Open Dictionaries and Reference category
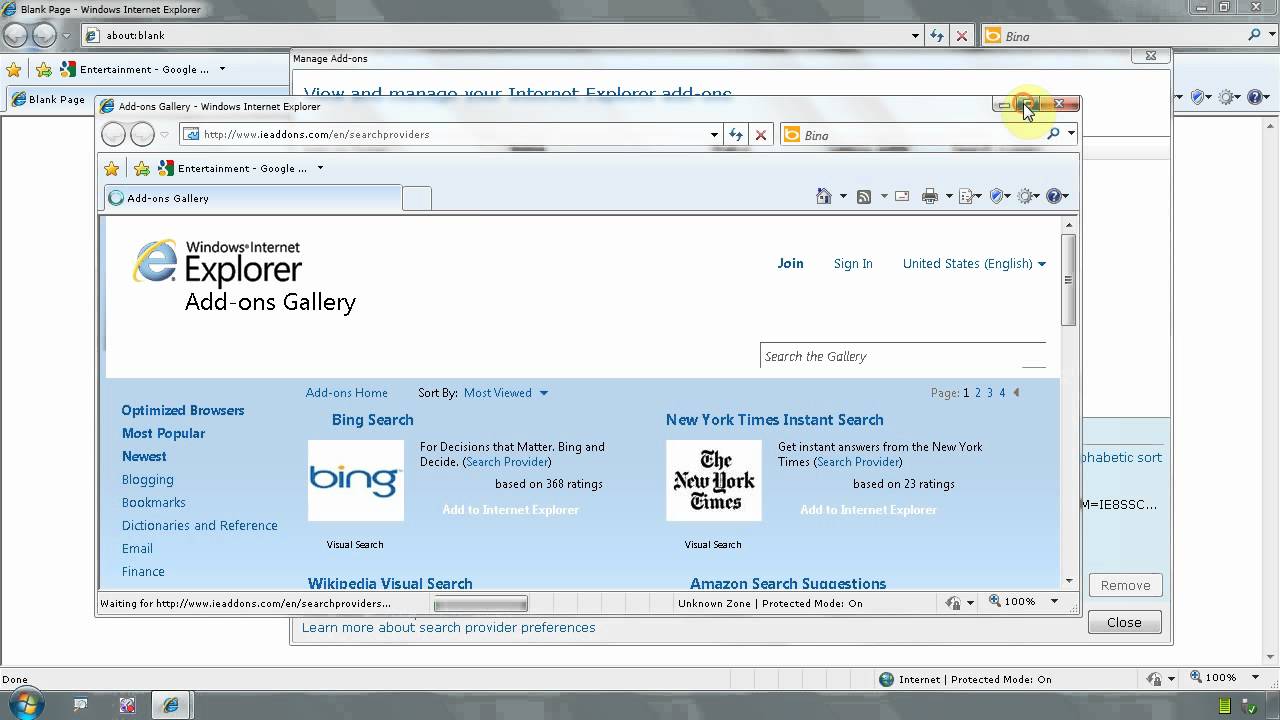This screenshot has height=720, width=1280. [x=199, y=525]
